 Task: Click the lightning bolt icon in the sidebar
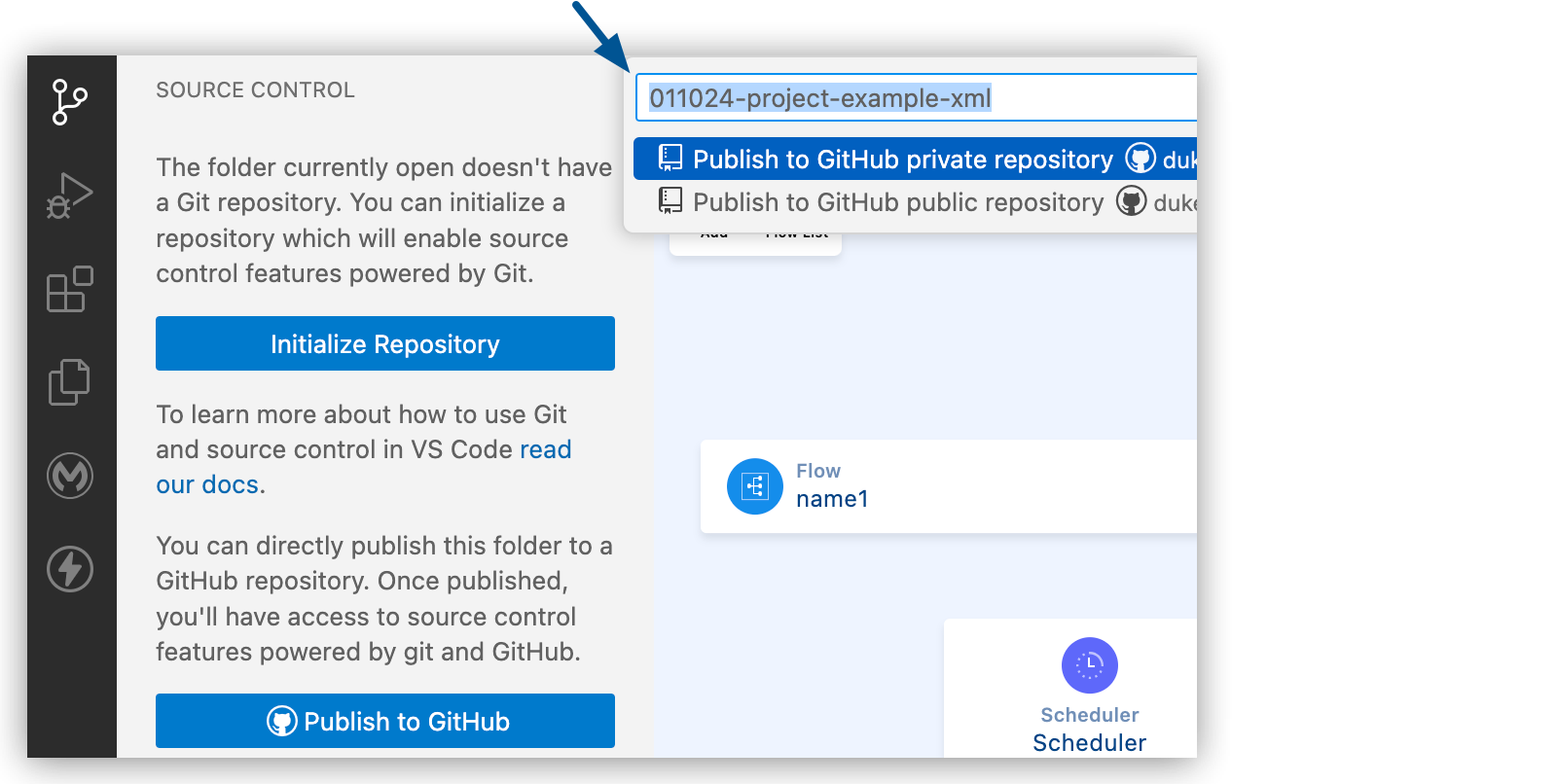coord(71,569)
